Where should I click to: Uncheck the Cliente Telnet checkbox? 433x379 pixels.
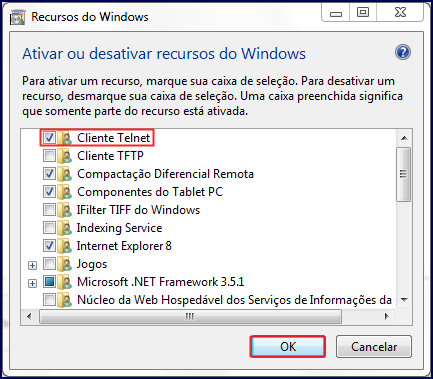pyautogui.click(x=49, y=137)
